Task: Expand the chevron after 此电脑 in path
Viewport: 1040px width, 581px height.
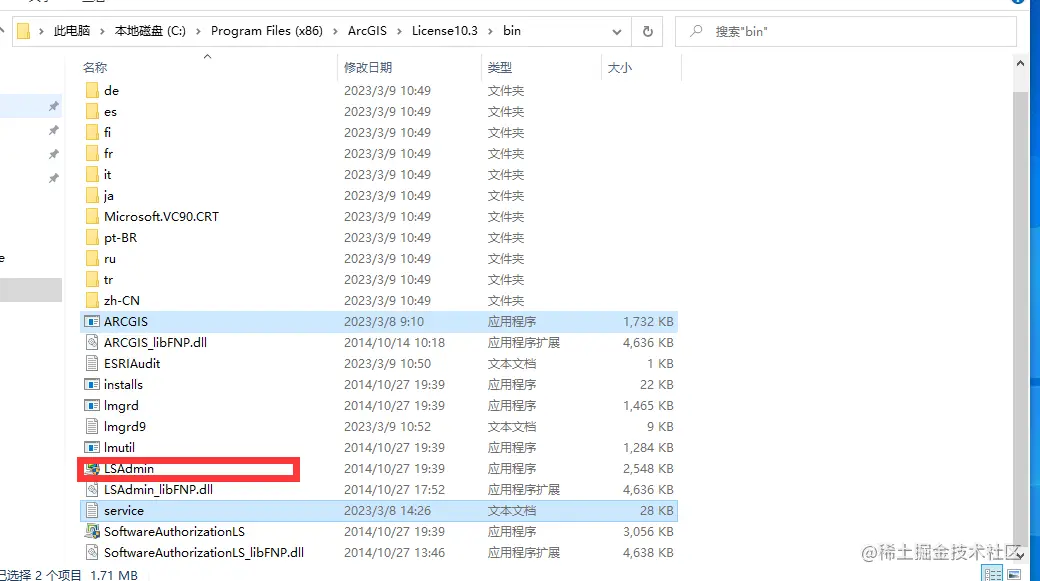Action: tap(102, 31)
